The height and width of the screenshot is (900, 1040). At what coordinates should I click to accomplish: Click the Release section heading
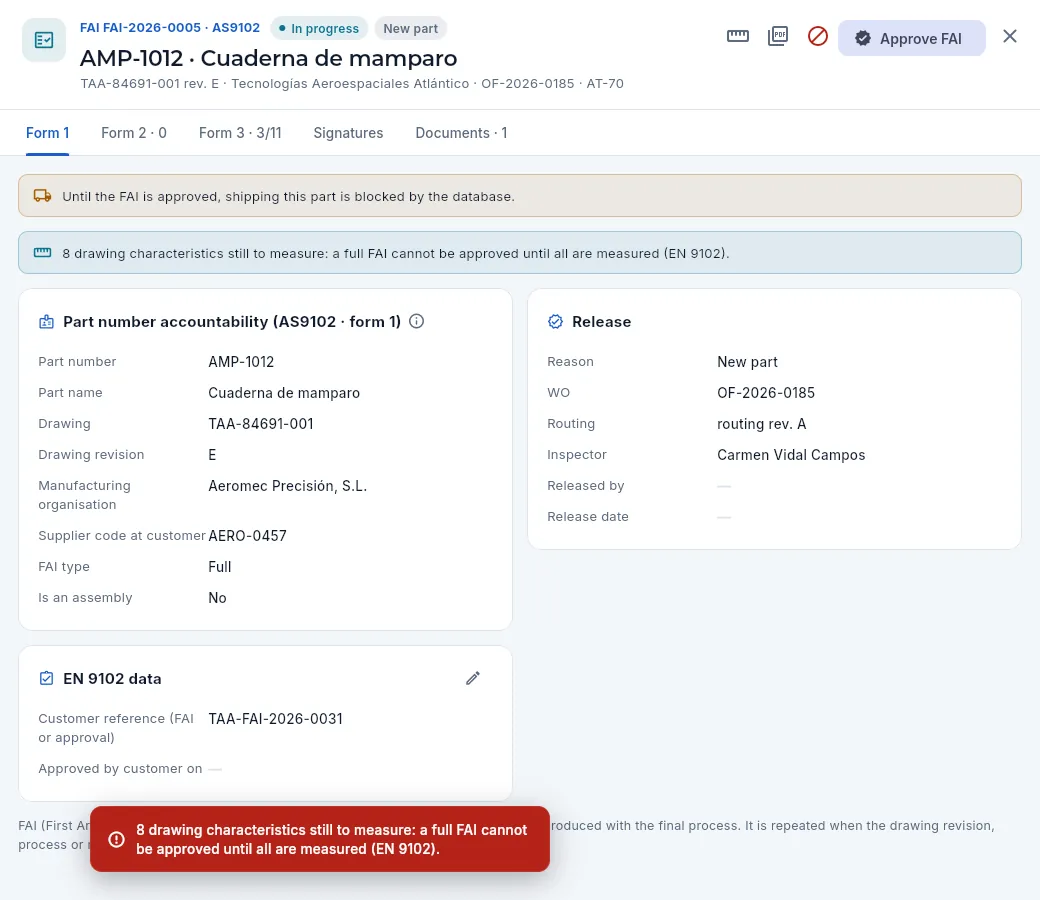[602, 322]
